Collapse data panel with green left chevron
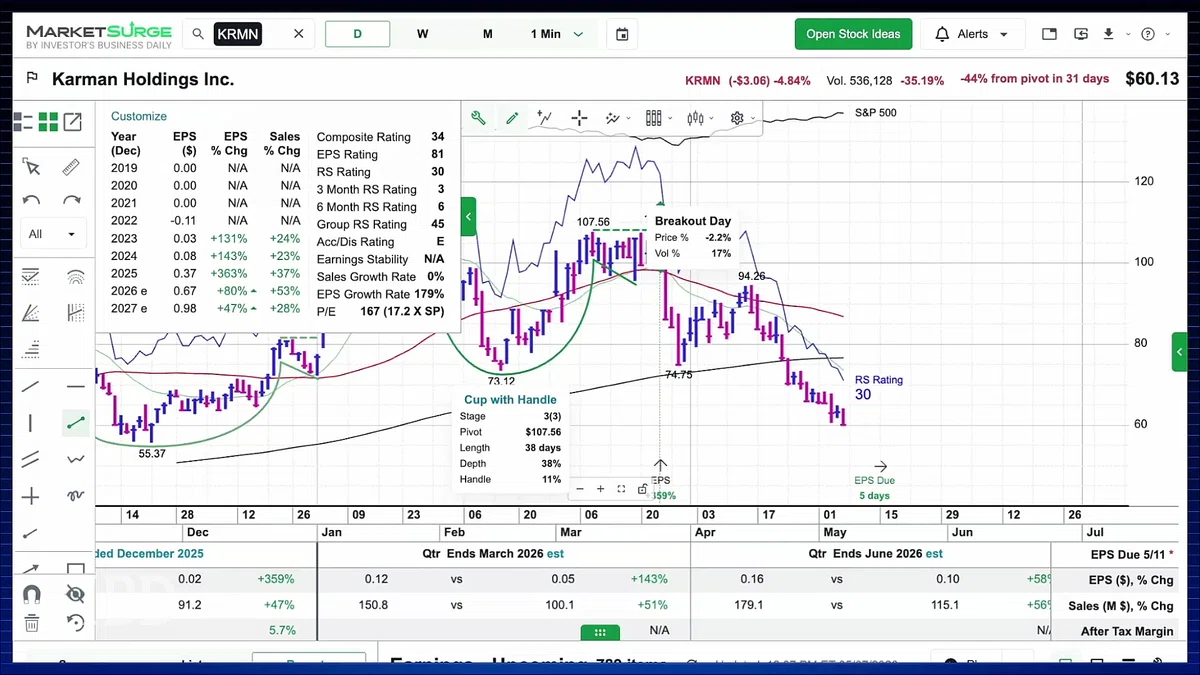The height and width of the screenshot is (675, 1200). (468, 216)
